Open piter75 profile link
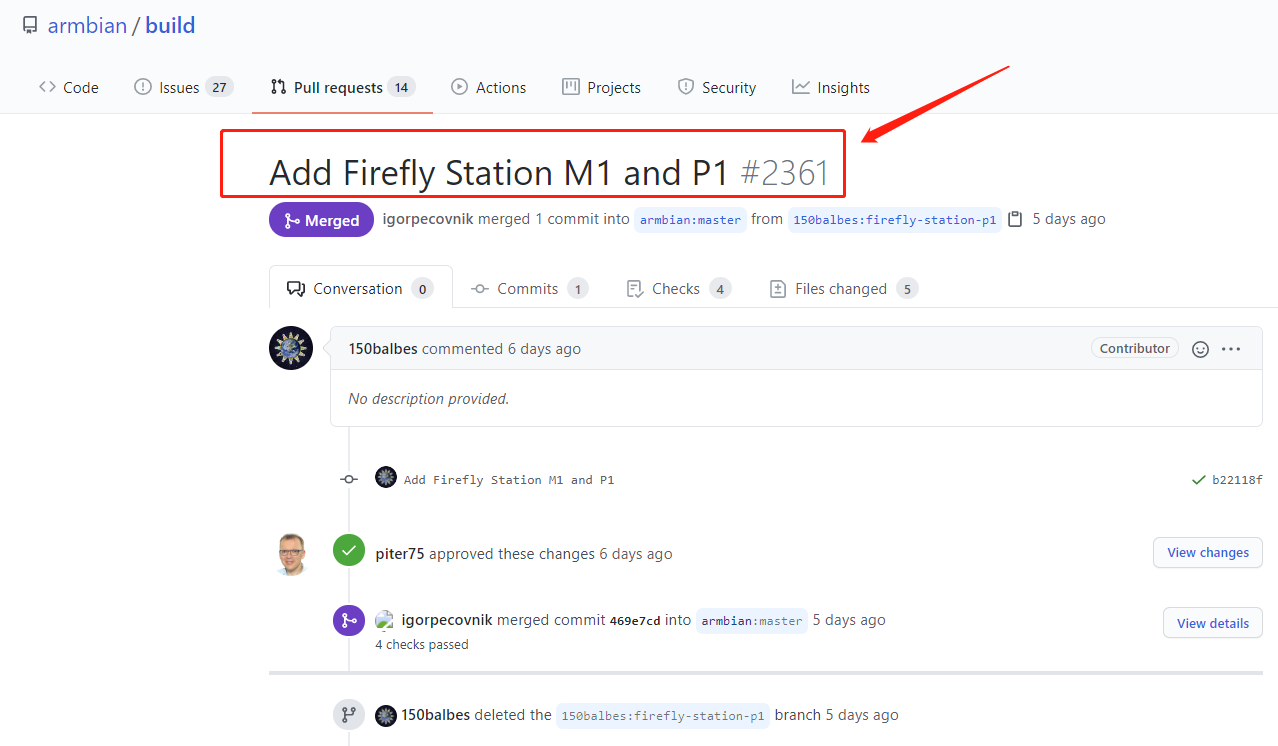Image resolution: width=1278 pixels, height=746 pixels. point(400,554)
